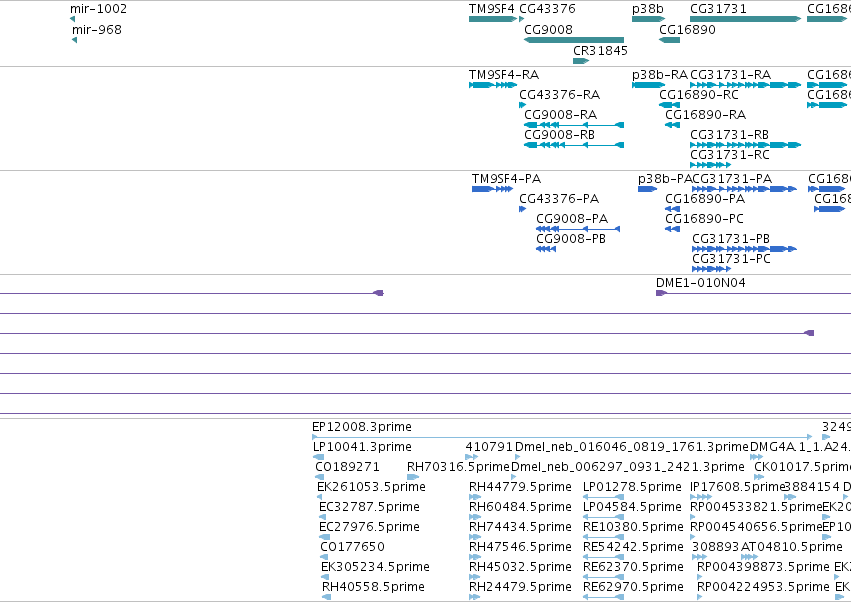Select the EP12008.3prime EST label
Screen dimensions: 851x602
click(x=361, y=427)
